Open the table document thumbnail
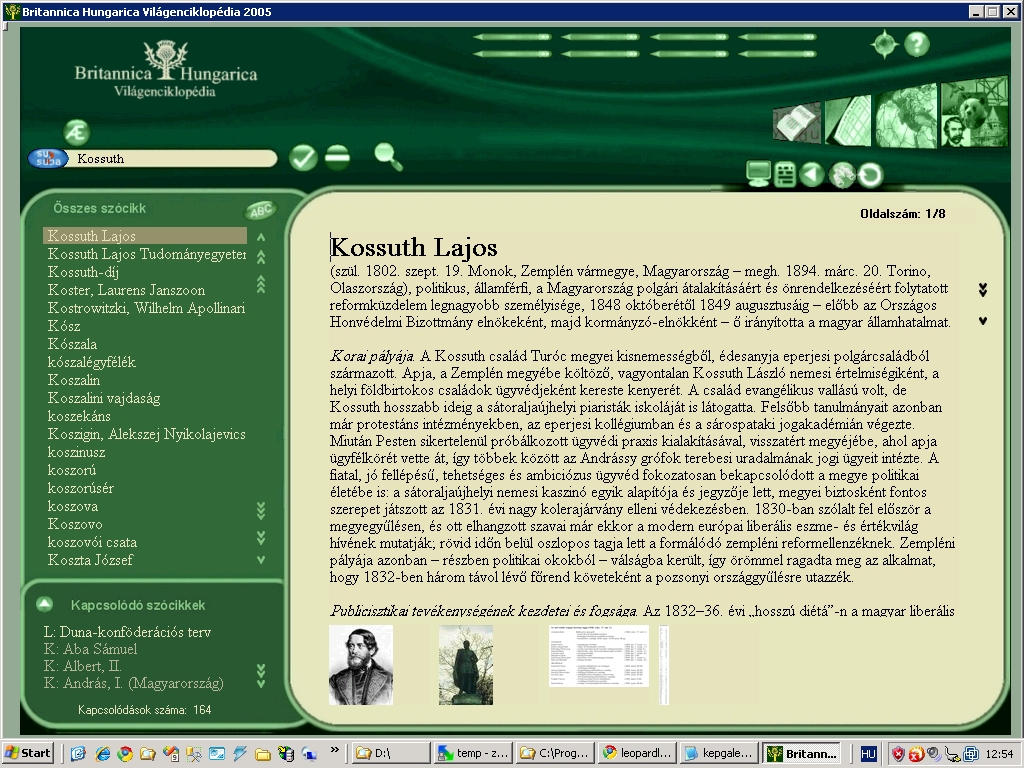 599,656
